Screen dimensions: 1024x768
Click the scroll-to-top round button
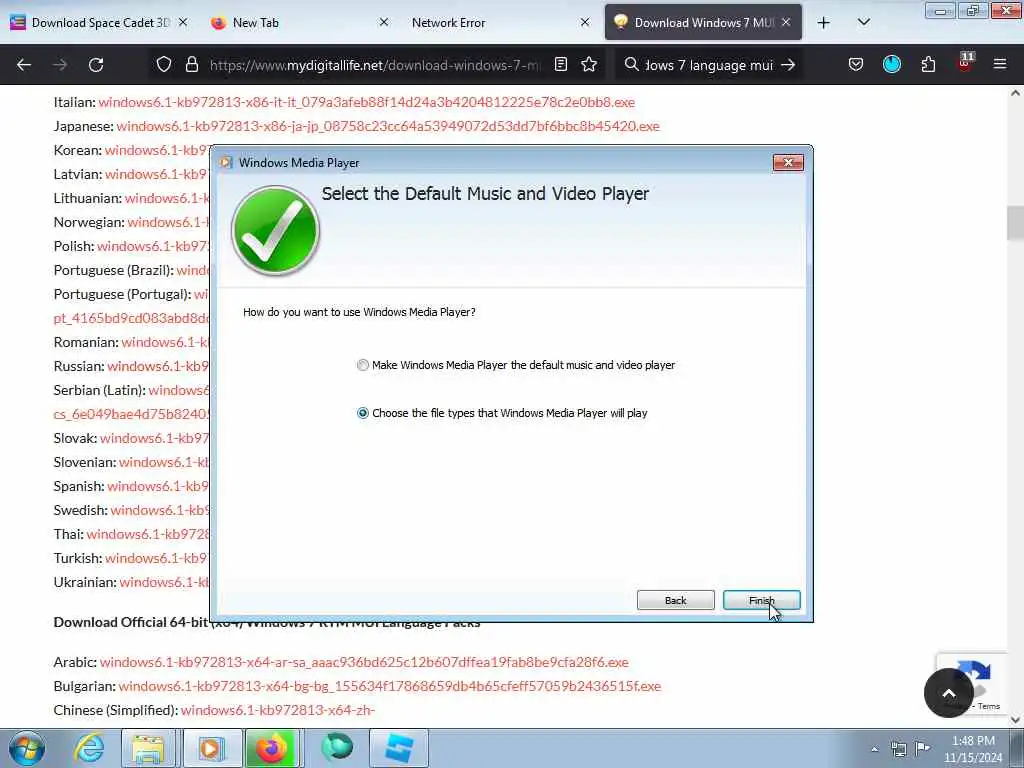pyautogui.click(x=949, y=693)
